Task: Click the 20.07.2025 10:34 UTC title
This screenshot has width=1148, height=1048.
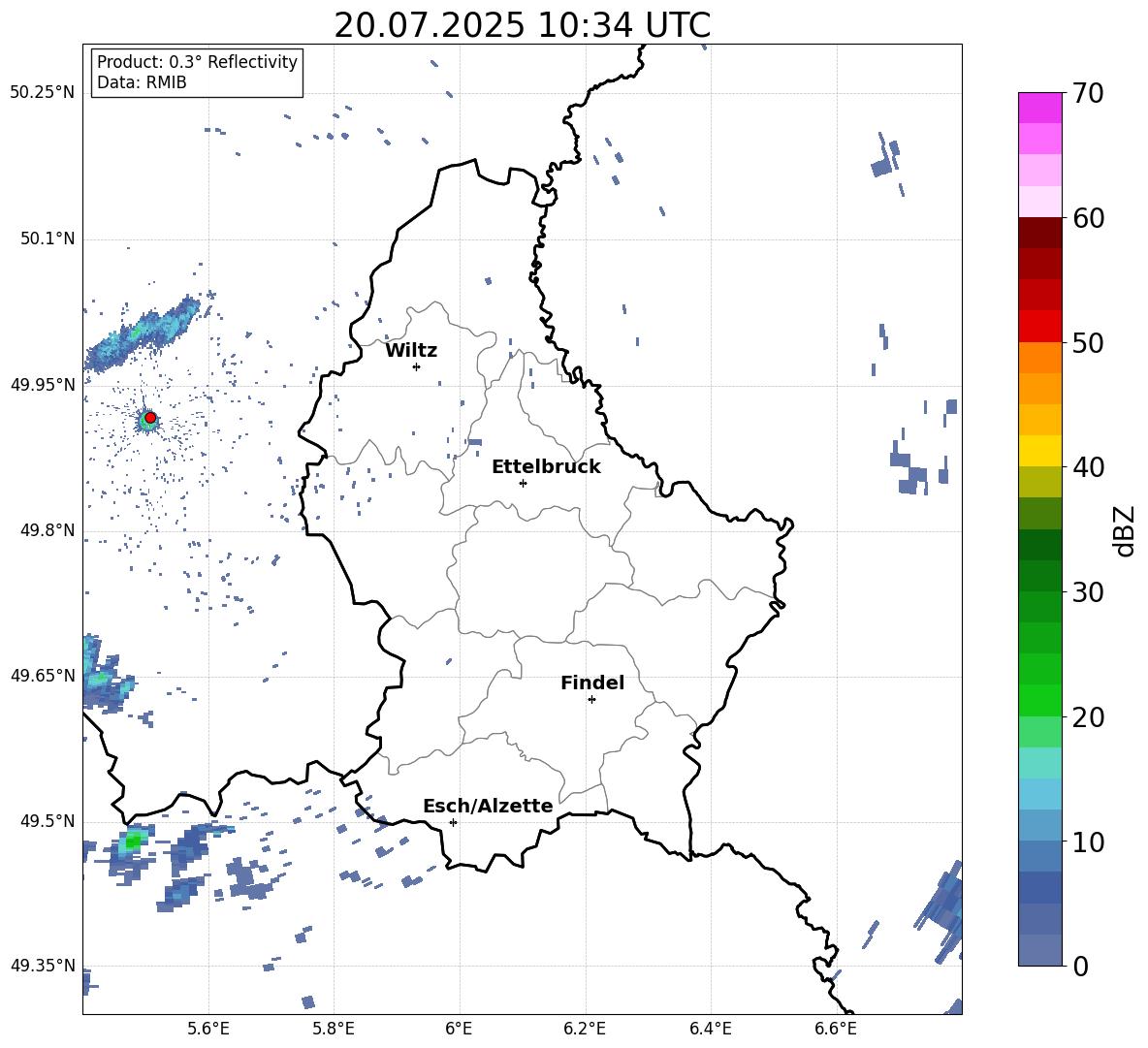Action: (x=523, y=25)
